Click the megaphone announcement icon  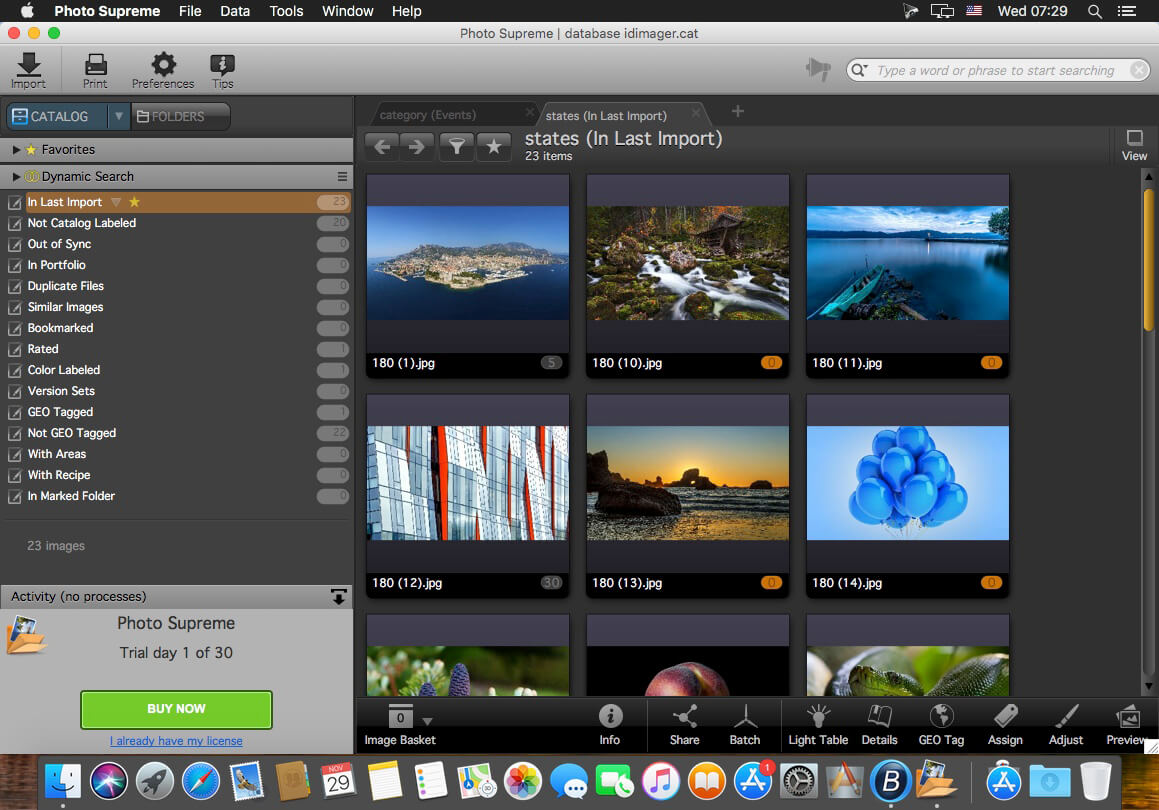pos(818,69)
